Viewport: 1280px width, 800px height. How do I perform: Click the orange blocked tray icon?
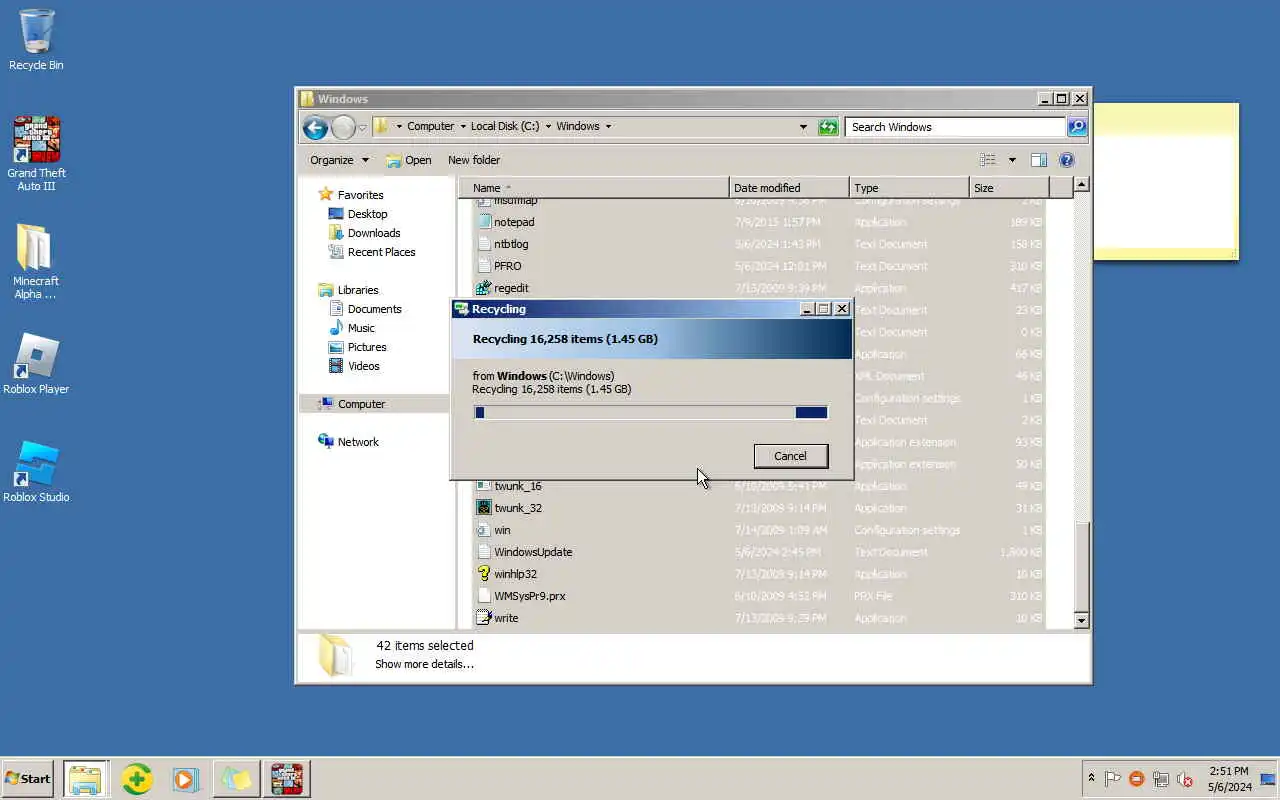tap(1137, 779)
